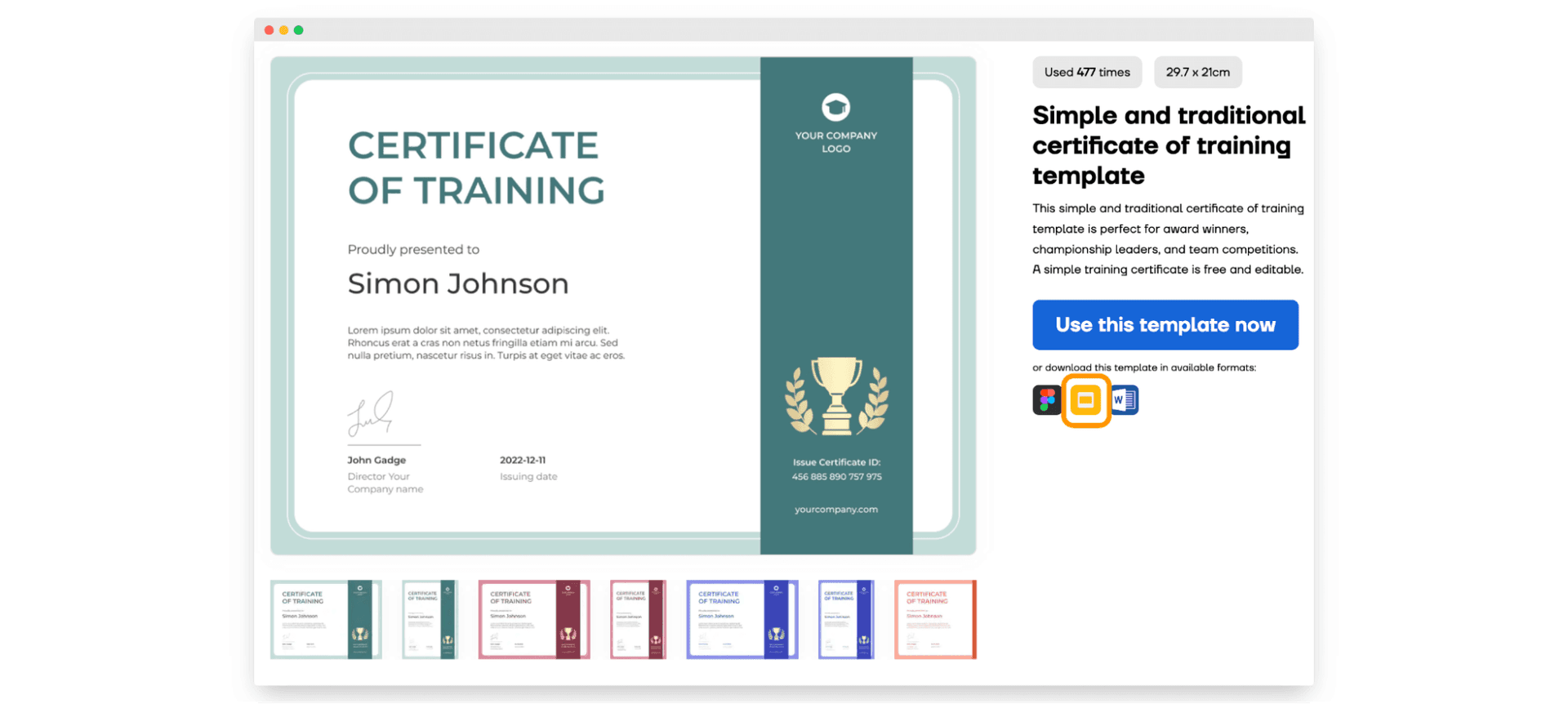This screenshot has height=704, width=1568.
Task: Maximize the window with green button
Action: coord(298,30)
